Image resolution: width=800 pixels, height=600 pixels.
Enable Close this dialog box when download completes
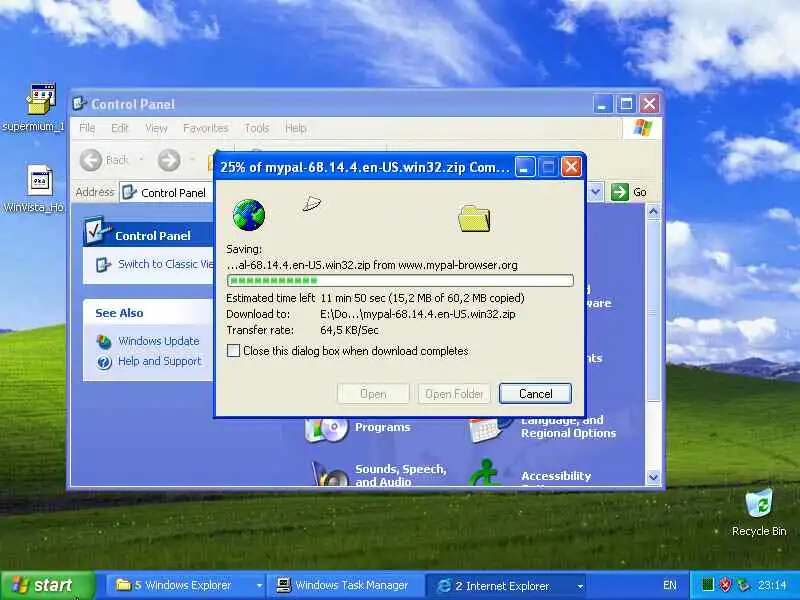(x=233, y=351)
